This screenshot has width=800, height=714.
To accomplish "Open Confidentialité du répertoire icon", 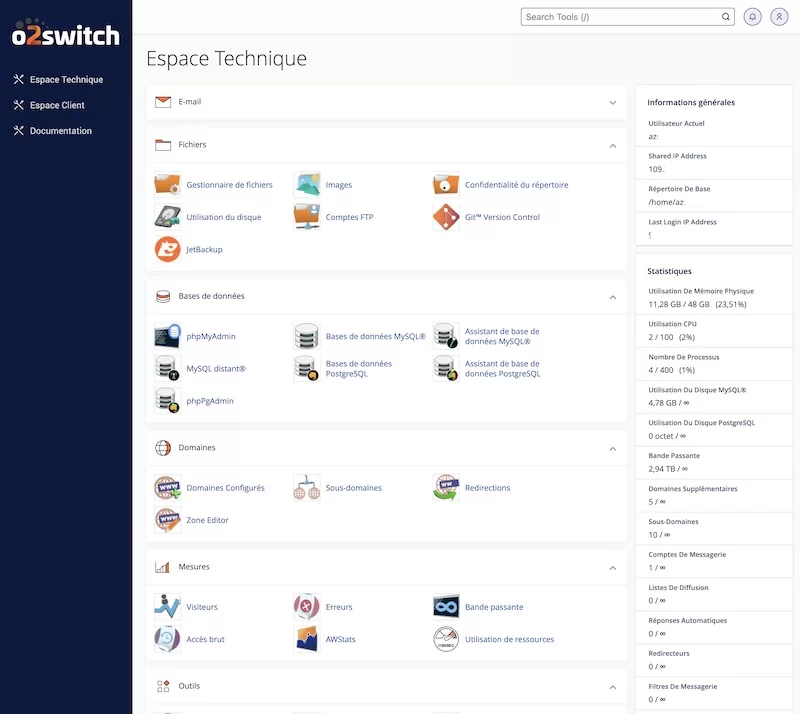I will pos(446,185).
